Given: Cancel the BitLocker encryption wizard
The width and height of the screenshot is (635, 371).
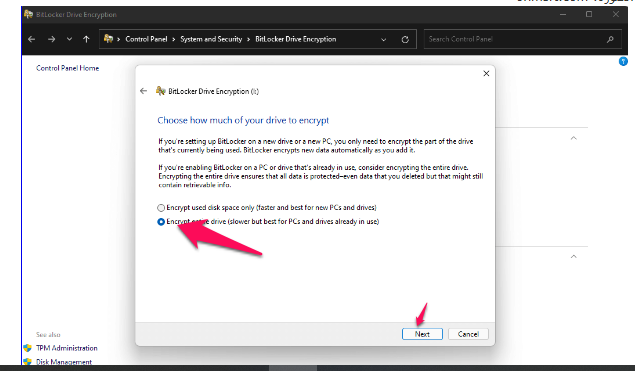Looking at the screenshot, I should coord(468,334).
